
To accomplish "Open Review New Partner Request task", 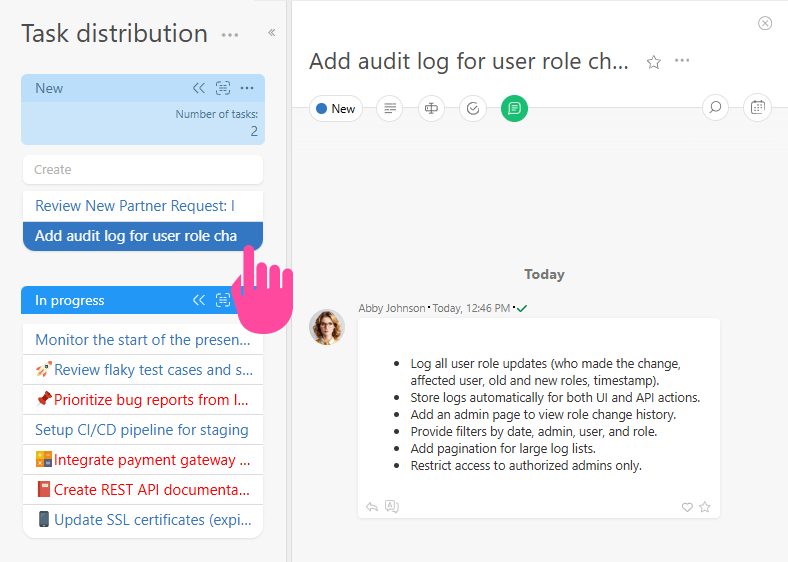I will [x=135, y=205].
